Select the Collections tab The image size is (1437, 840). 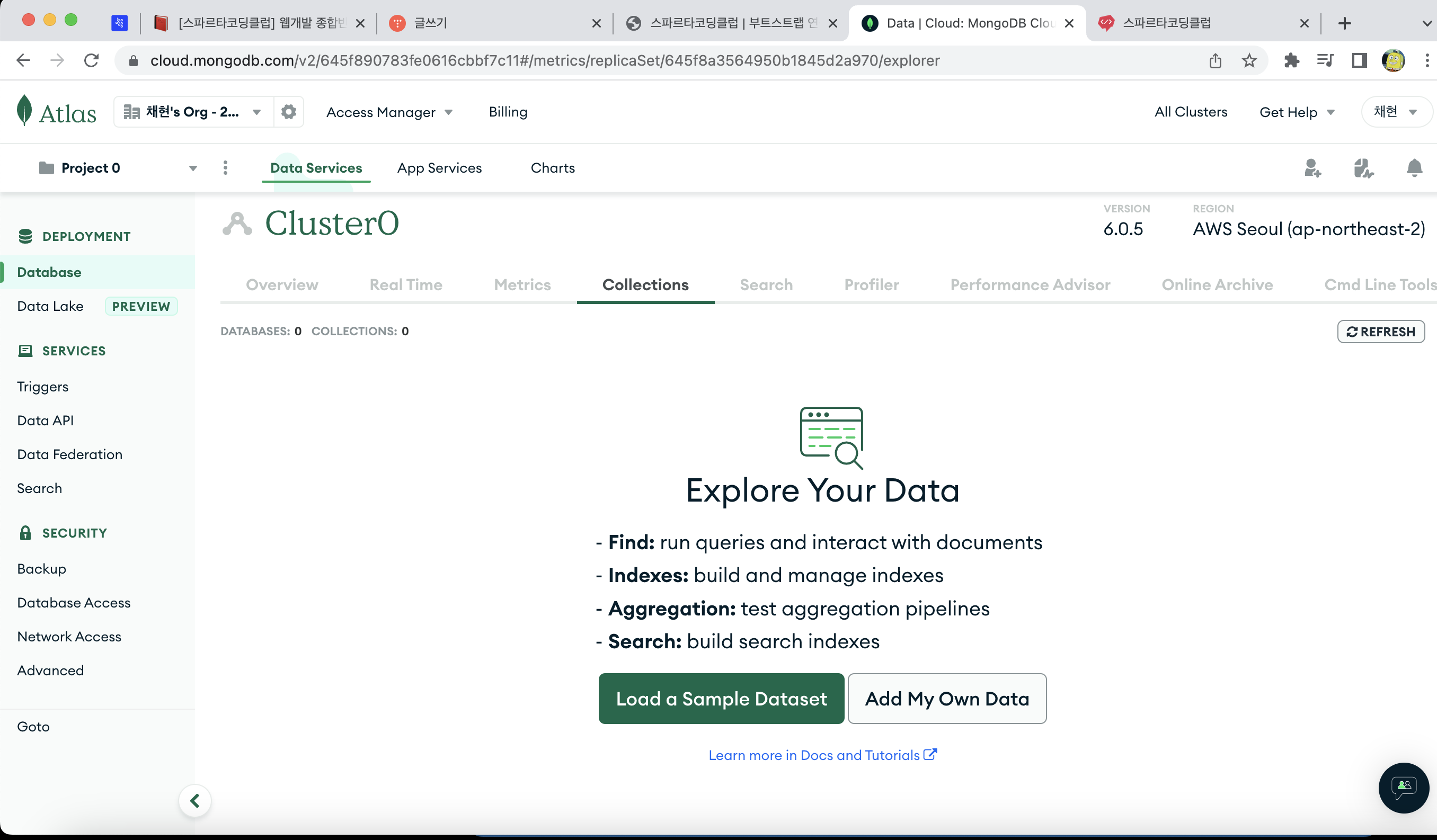[x=645, y=285]
